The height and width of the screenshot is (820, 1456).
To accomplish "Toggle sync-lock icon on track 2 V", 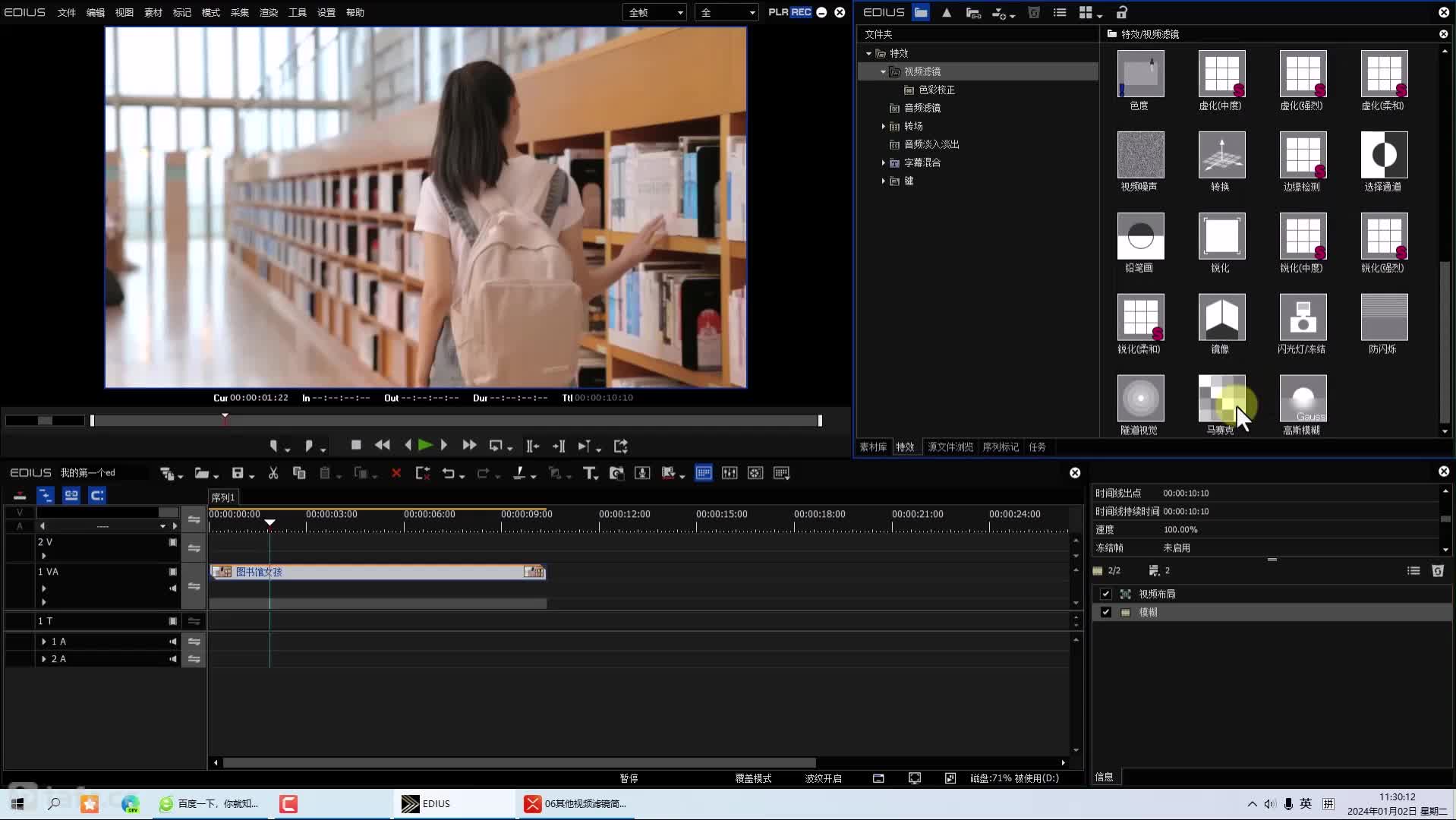I will (x=194, y=548).
